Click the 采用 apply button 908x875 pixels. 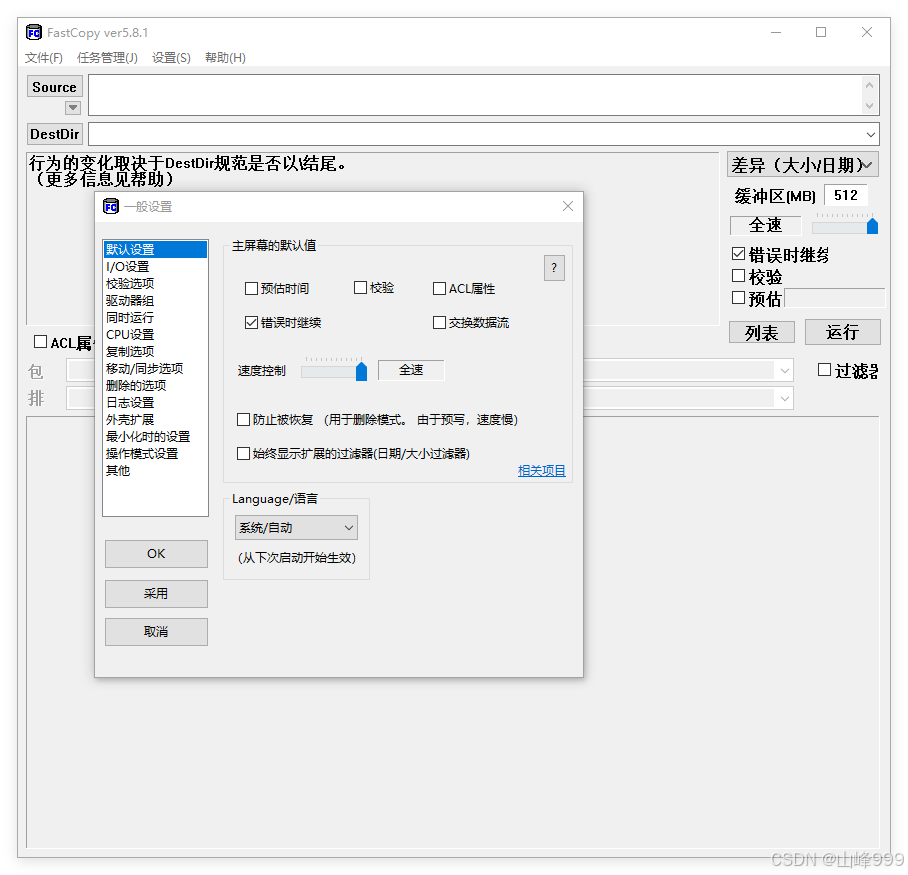(156, 594)
